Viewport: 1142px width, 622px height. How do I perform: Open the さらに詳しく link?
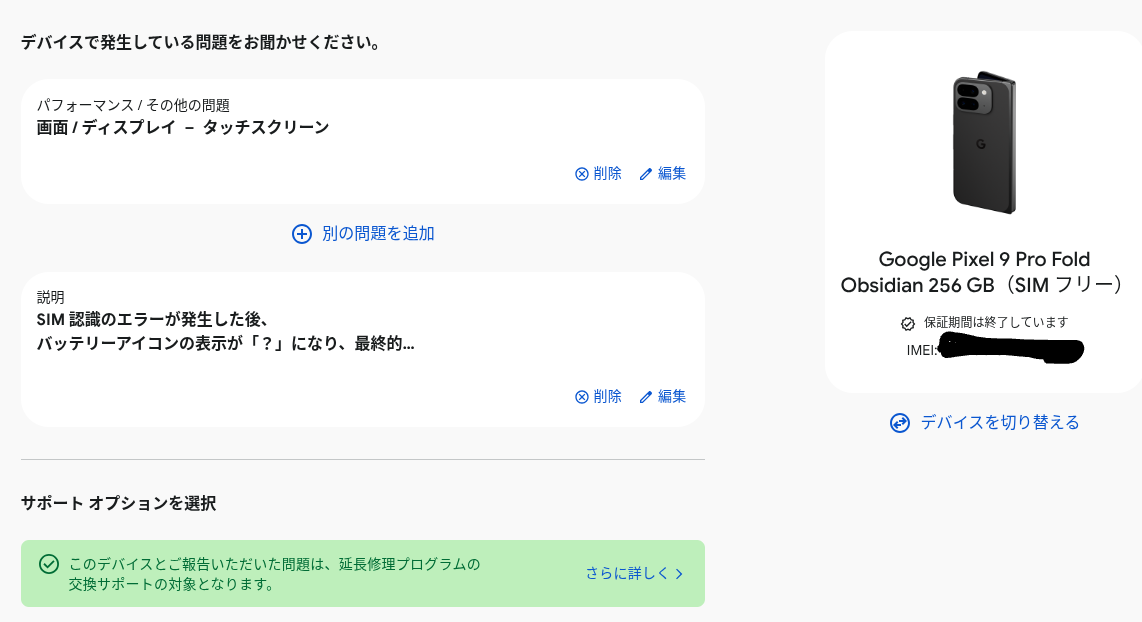click(x=627, y=574)
